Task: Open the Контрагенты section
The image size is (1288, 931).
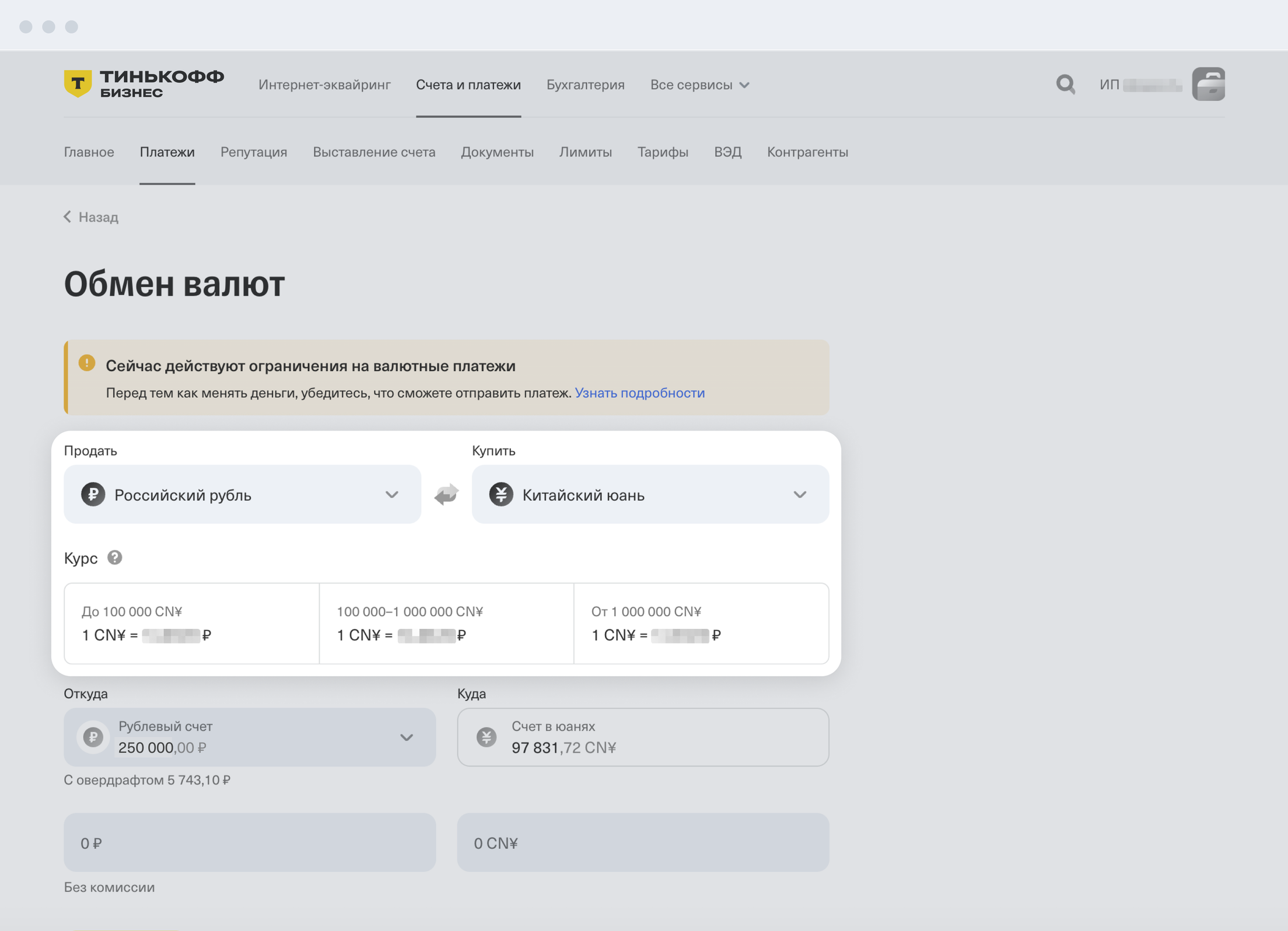Action: 807,152
